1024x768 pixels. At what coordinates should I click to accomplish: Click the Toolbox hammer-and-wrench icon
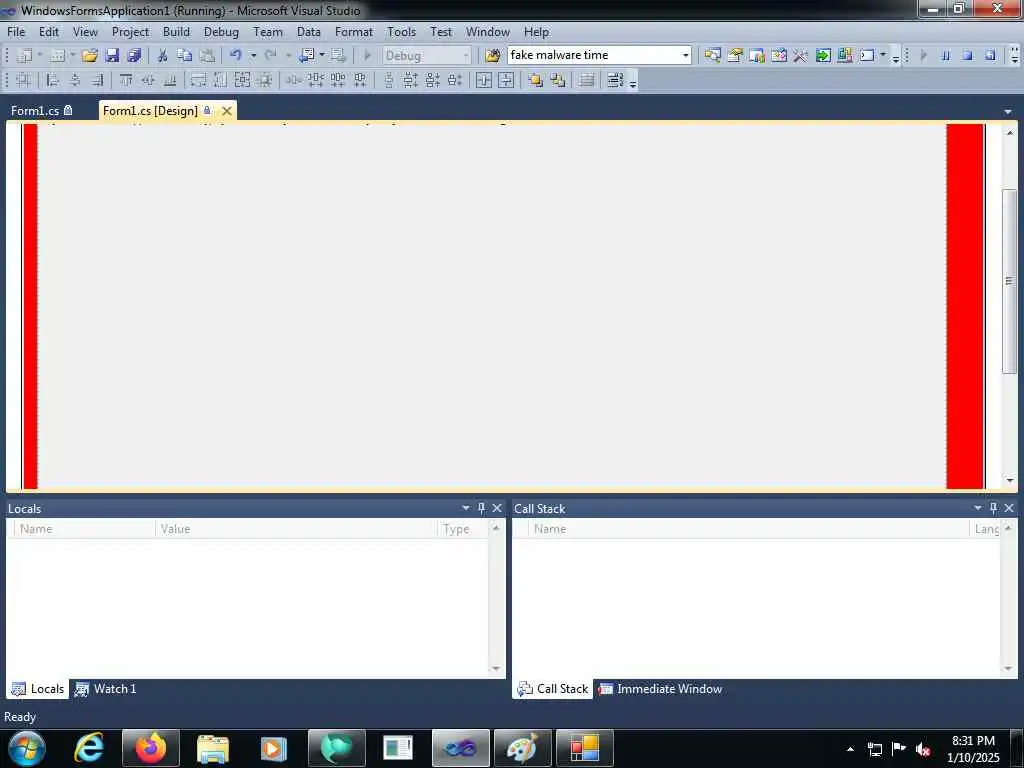pos(801,56)
